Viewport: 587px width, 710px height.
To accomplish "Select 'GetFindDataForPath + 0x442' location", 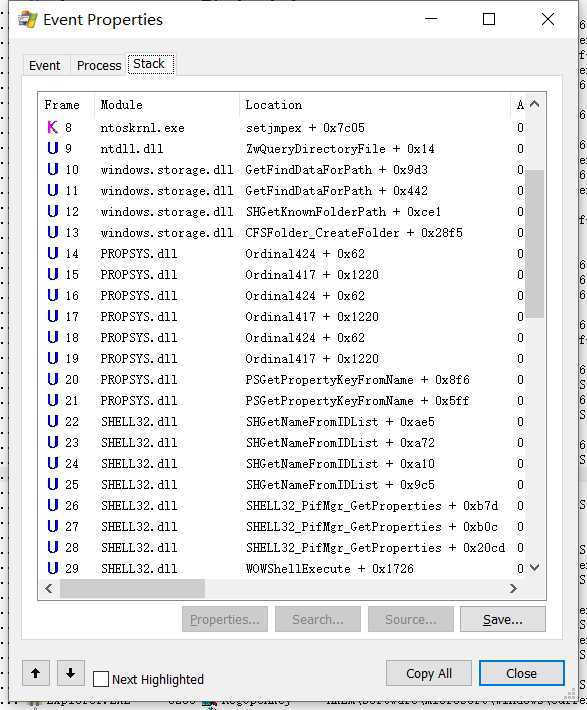I will (337, 191).
